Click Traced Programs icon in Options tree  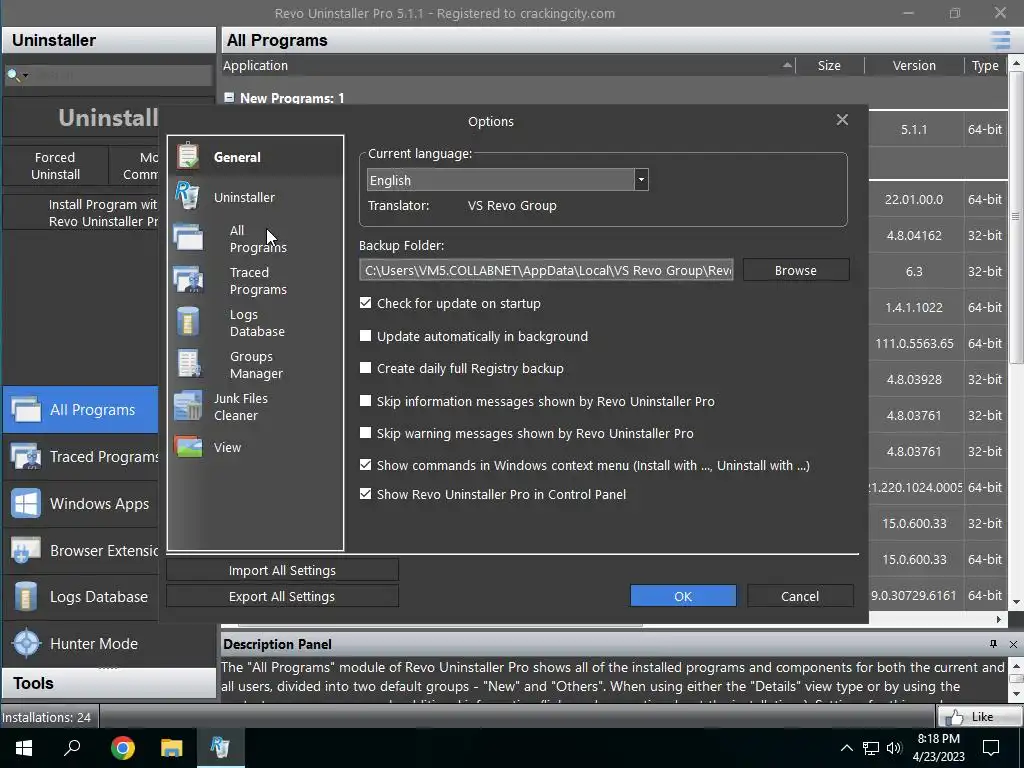point(189,280)
